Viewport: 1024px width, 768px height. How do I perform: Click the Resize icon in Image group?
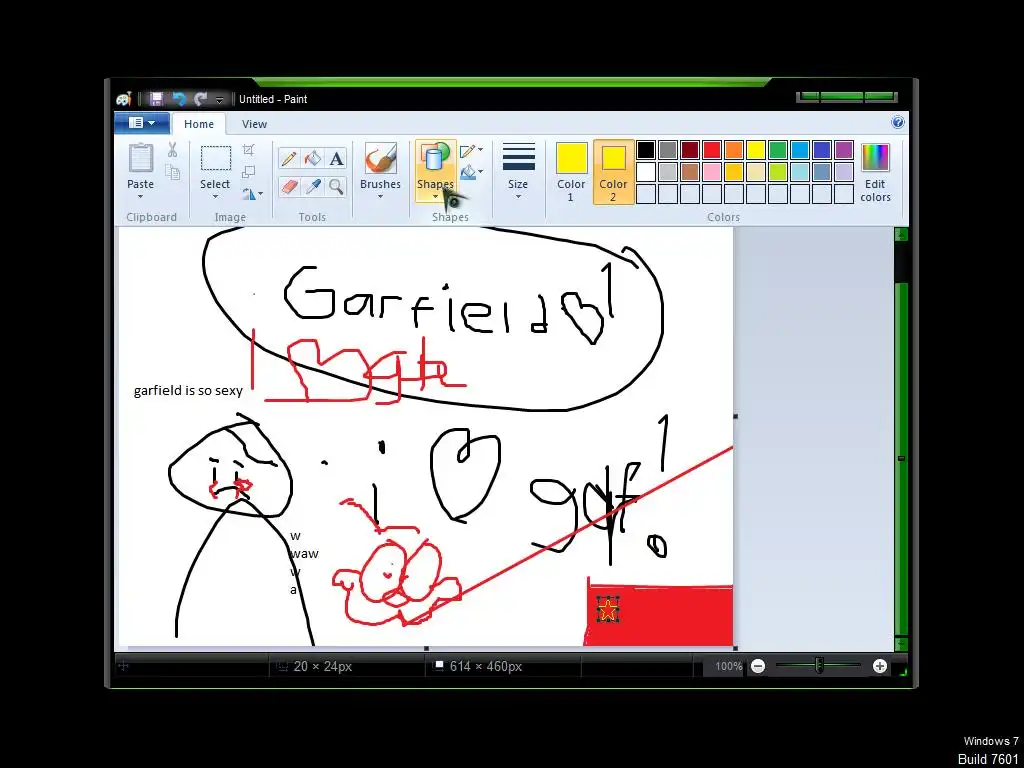248,172
